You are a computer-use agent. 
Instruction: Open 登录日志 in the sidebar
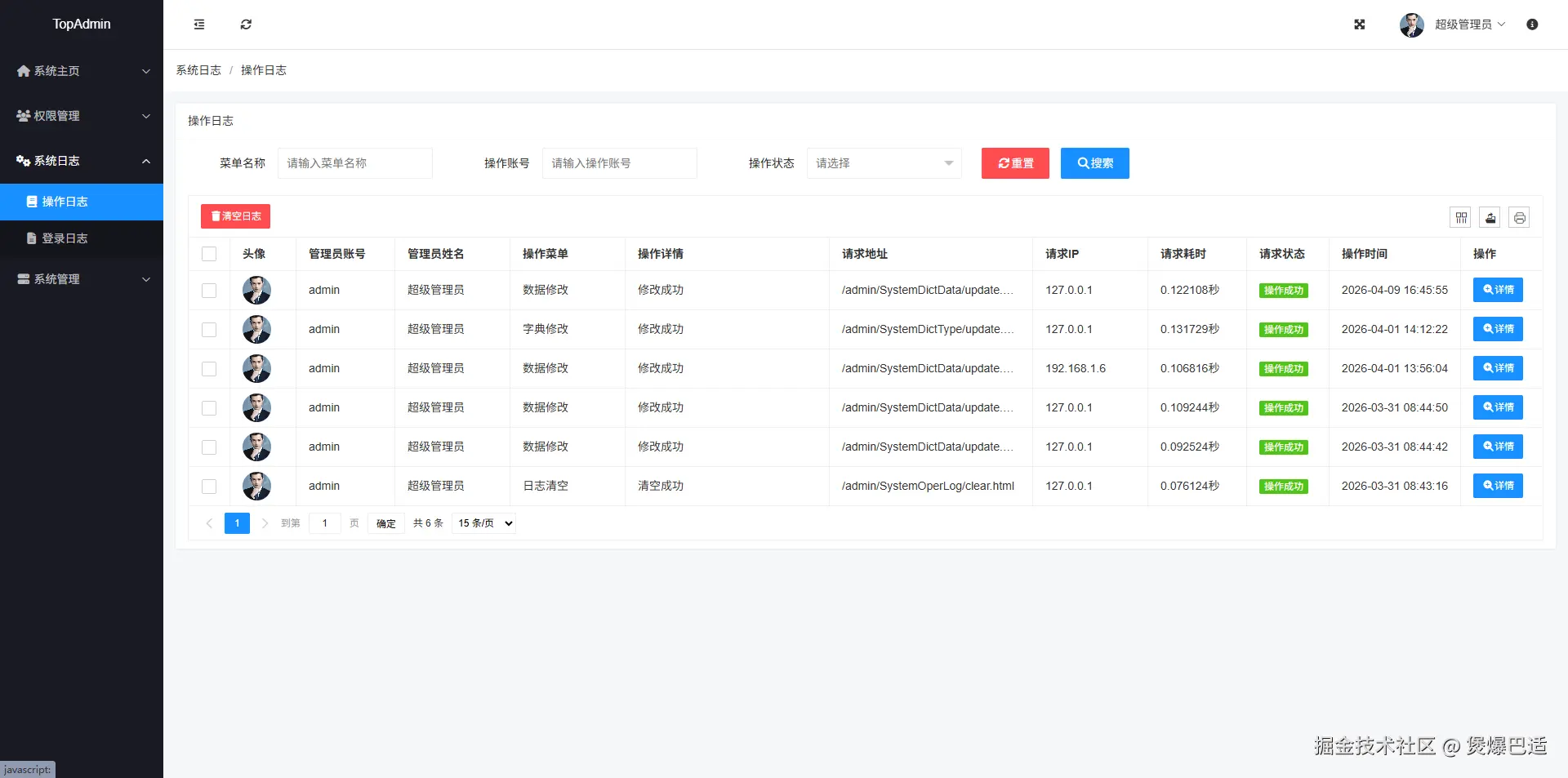(82, 238)
